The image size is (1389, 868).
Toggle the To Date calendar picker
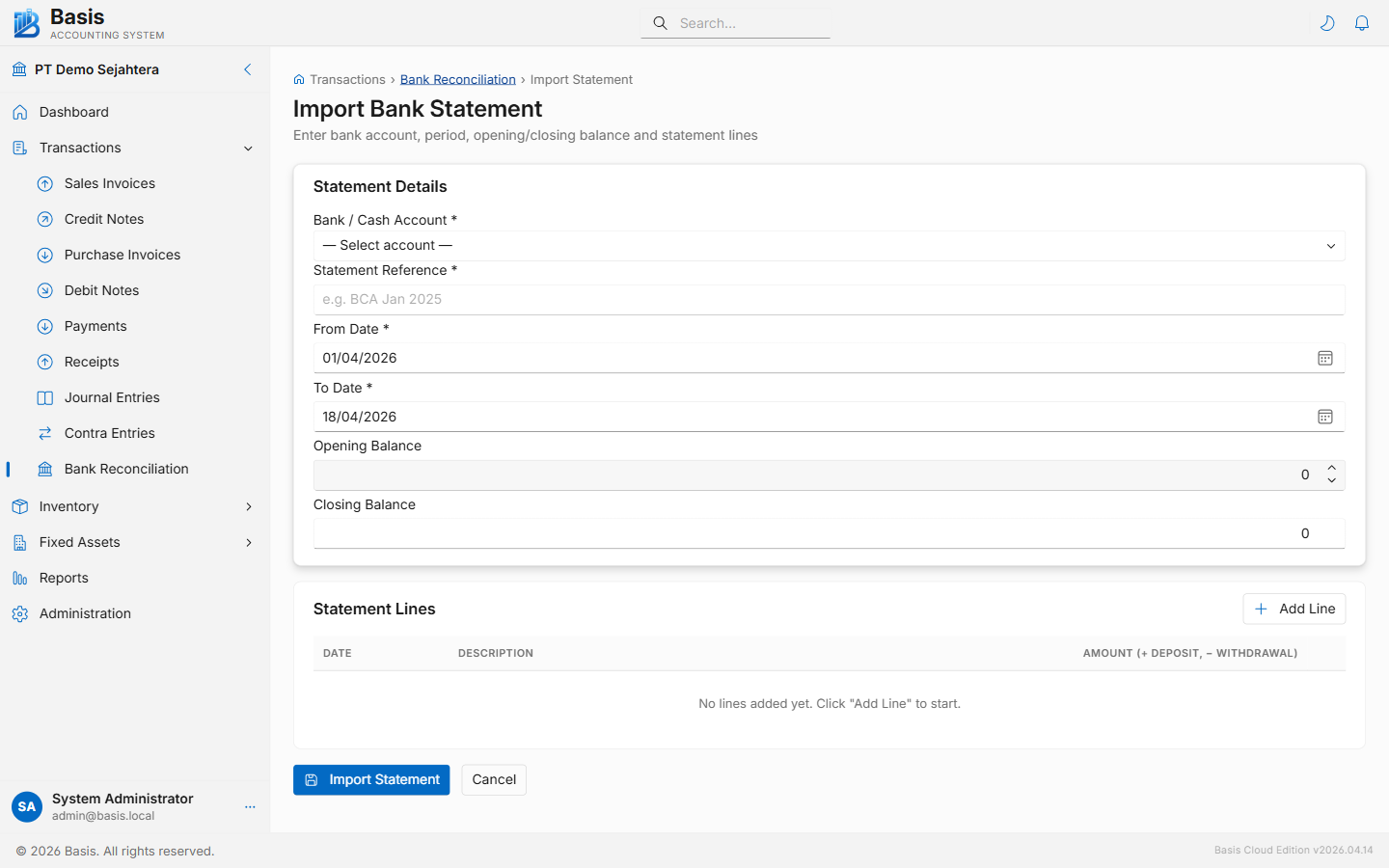(1325, 417)
